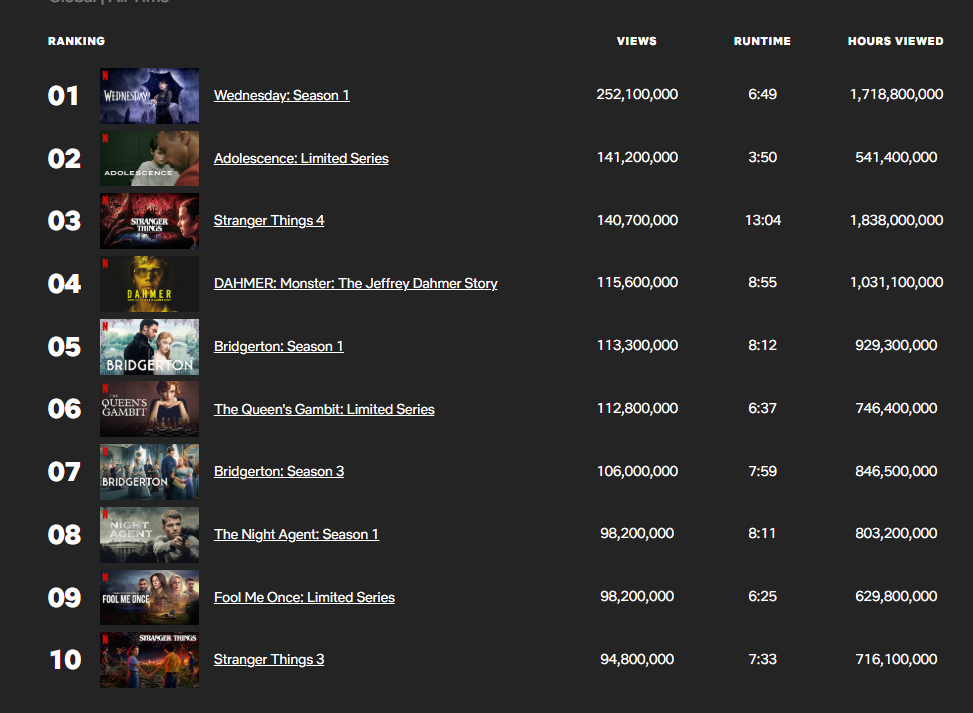Click the RANKING column header

75,41
